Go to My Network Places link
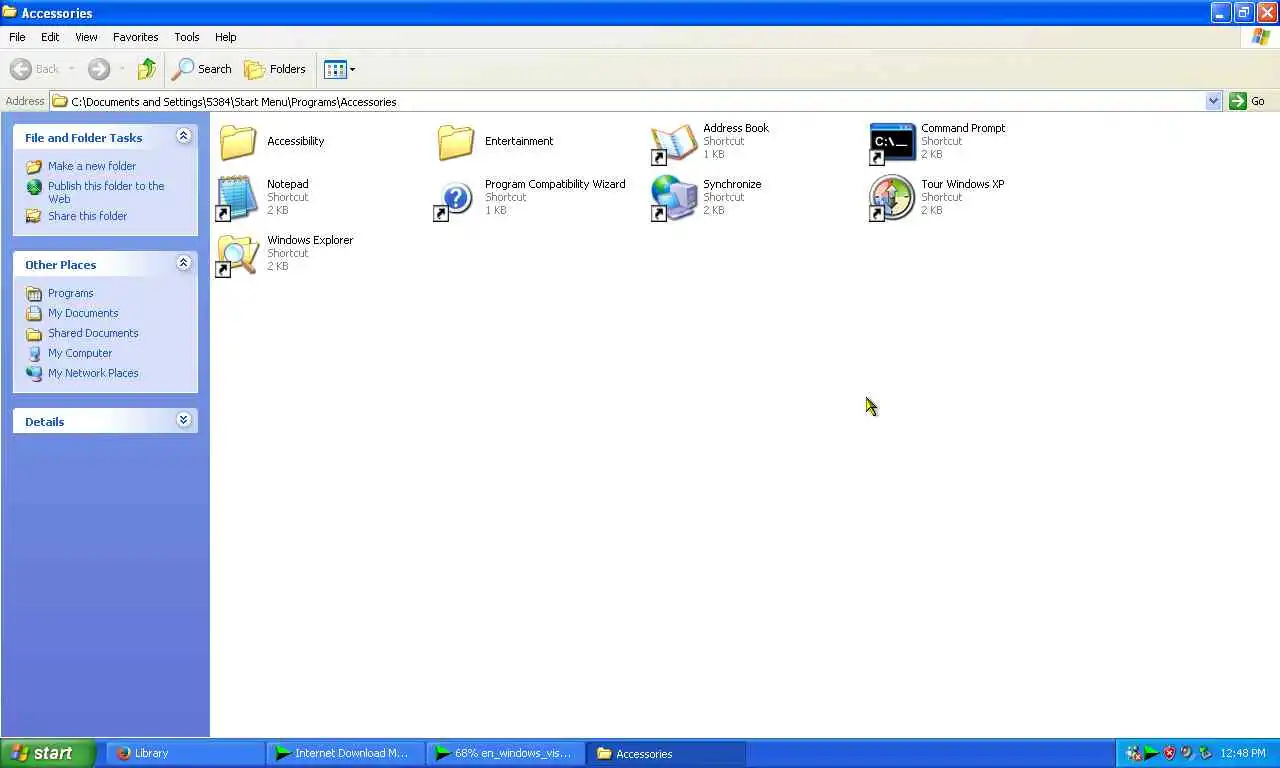 (x=93, y=373)
